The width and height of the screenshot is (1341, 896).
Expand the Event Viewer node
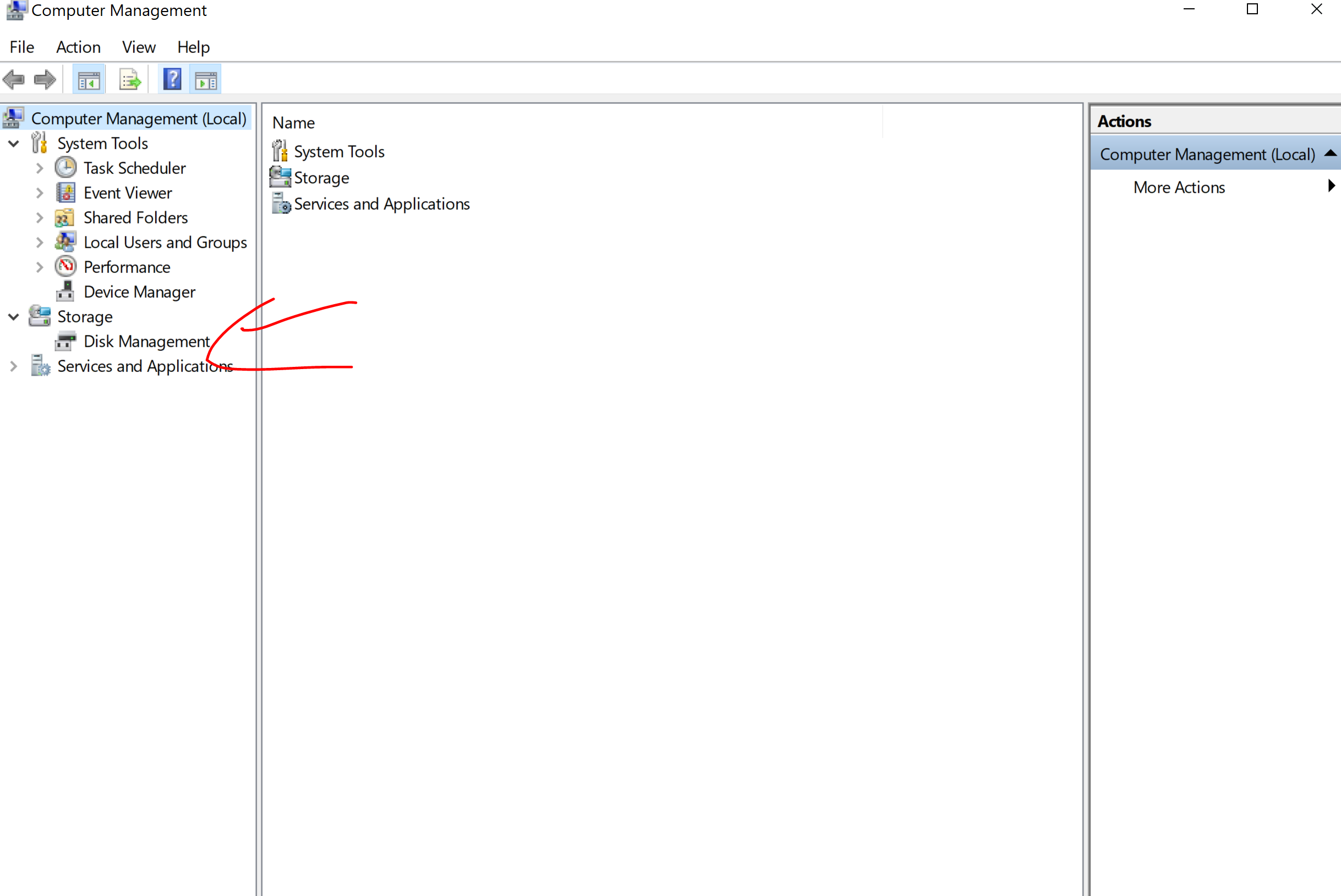[40, 193]
